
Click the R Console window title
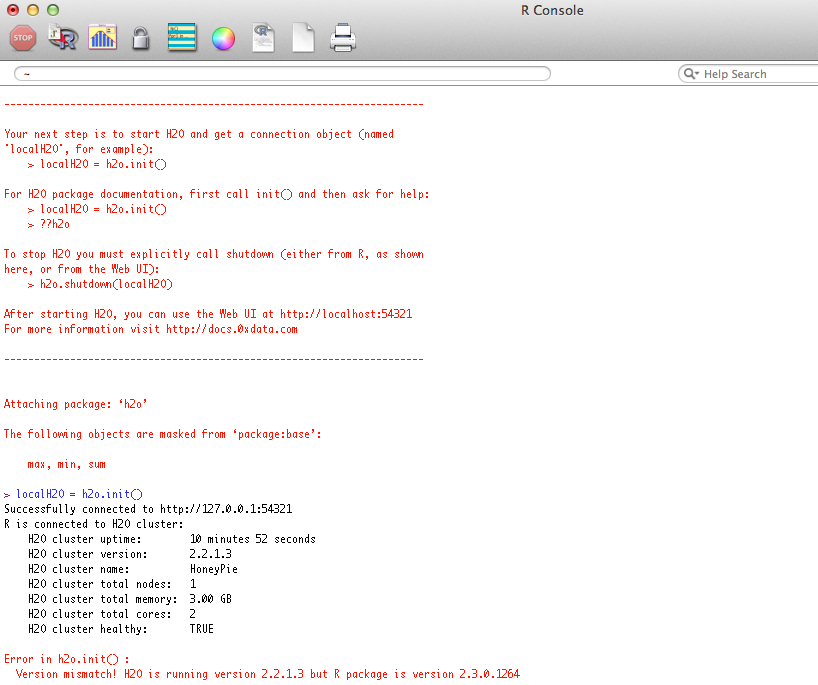551,10
